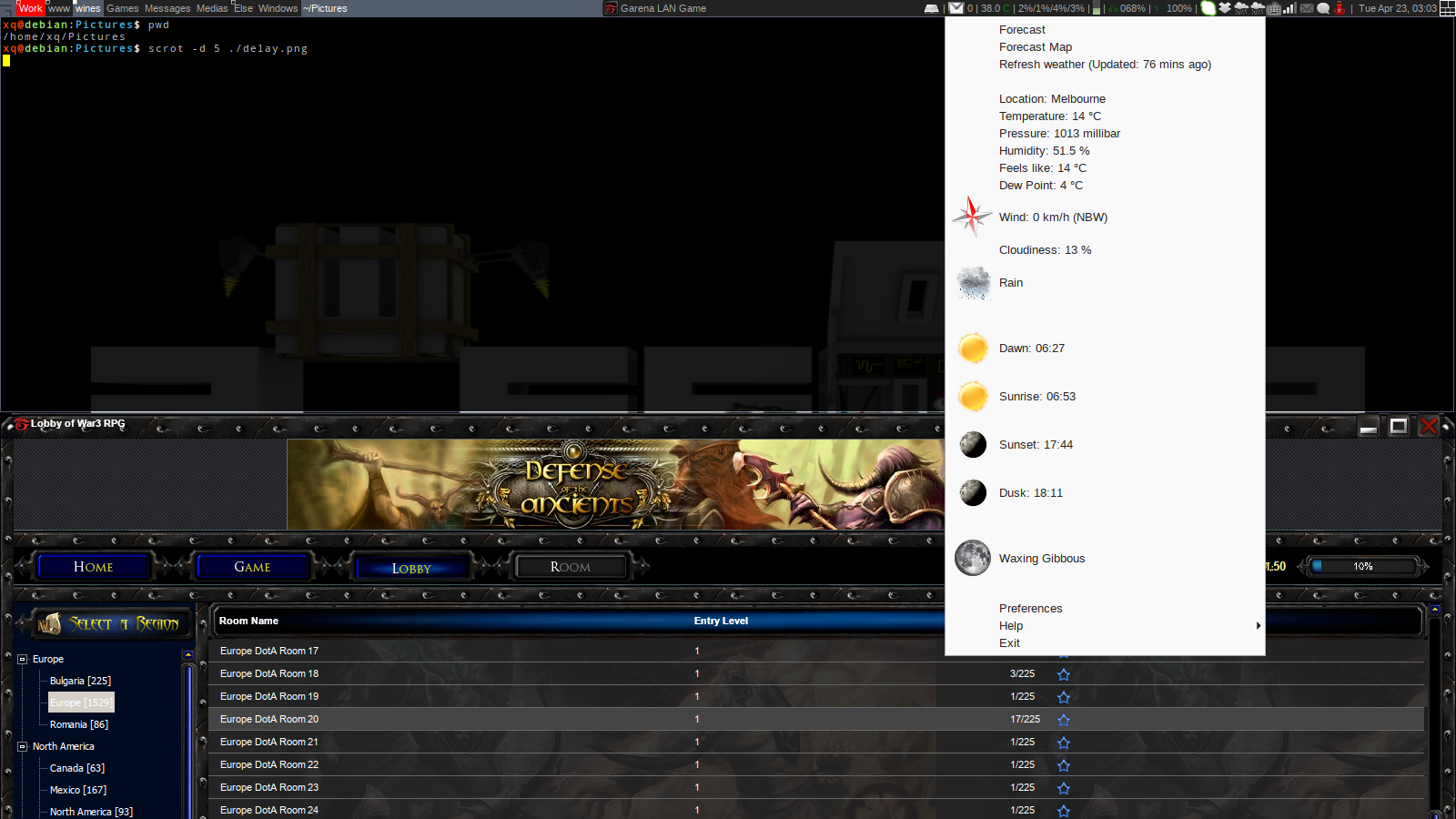
Task: Click the green round tray icon
Action: click(x=1208, y=8)
